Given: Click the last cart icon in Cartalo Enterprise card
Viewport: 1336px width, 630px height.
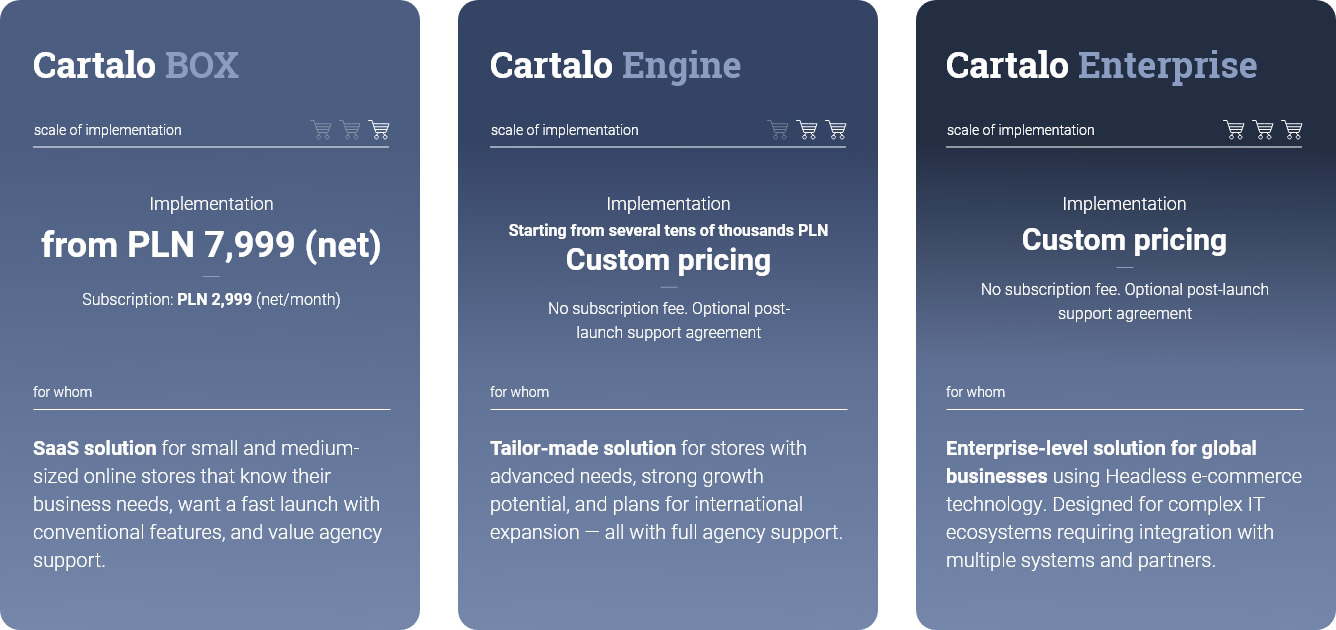Looking at the screenshot, I should coord(1292,130).
